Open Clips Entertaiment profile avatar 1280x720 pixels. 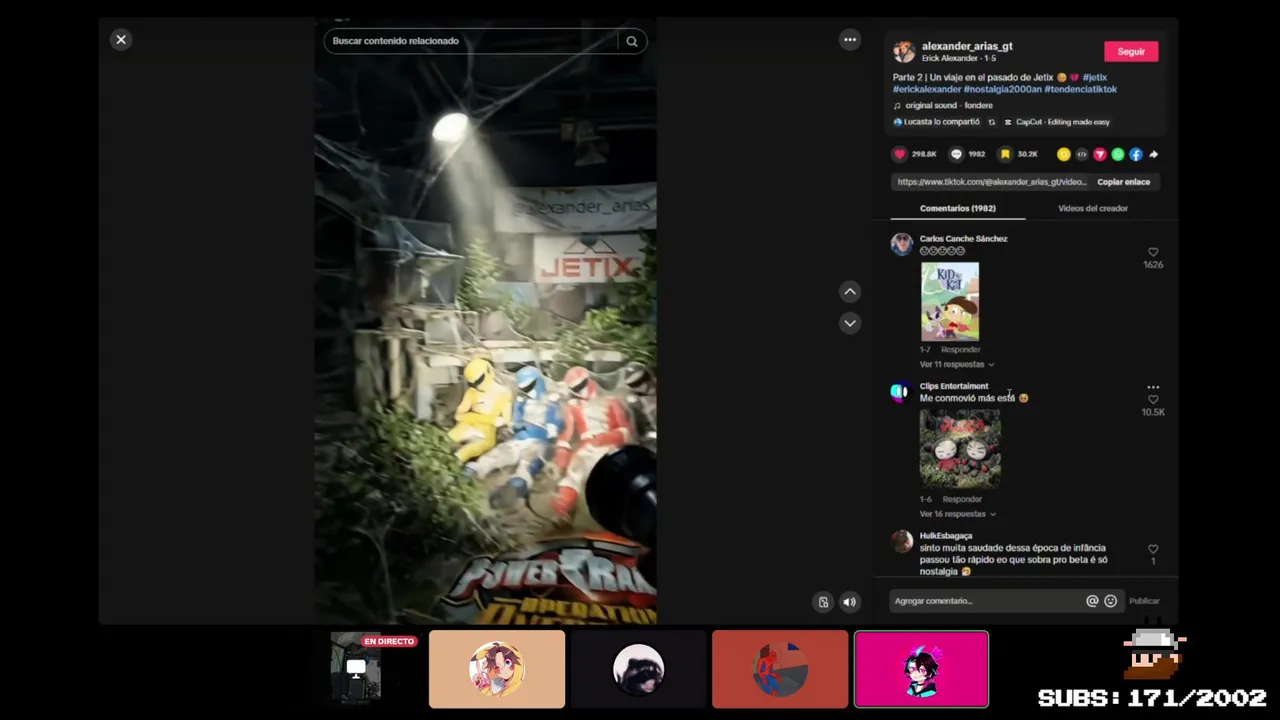pyautogui.click(x=901, y=391)
